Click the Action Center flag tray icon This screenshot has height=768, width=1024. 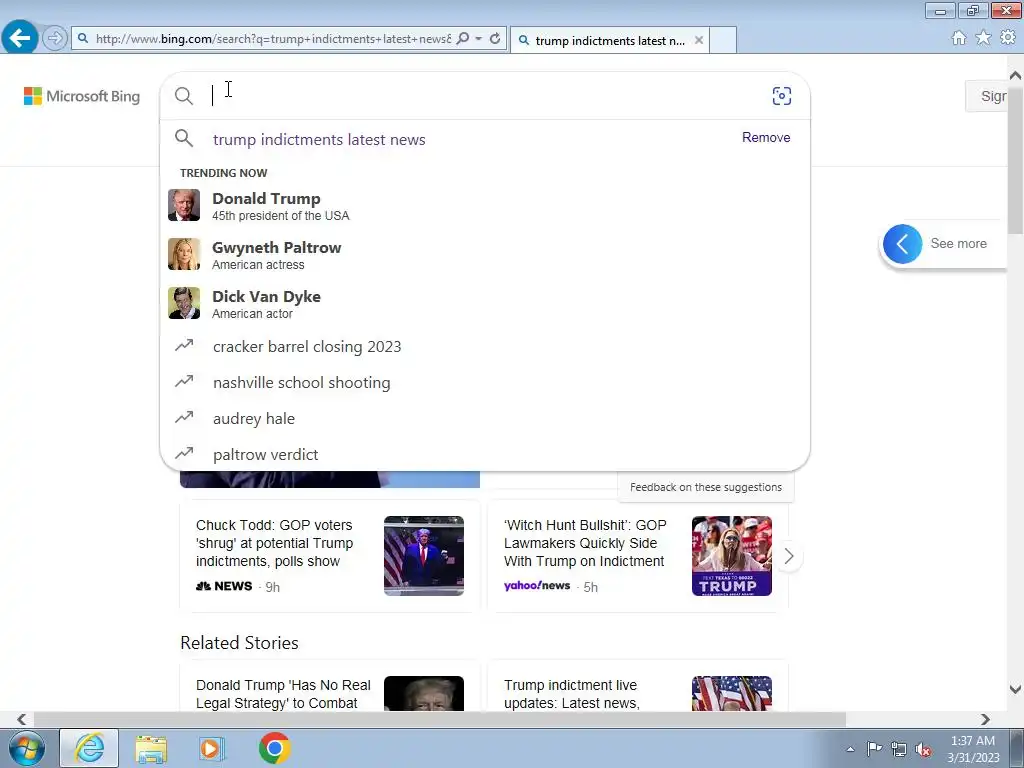tap(874, 749)
